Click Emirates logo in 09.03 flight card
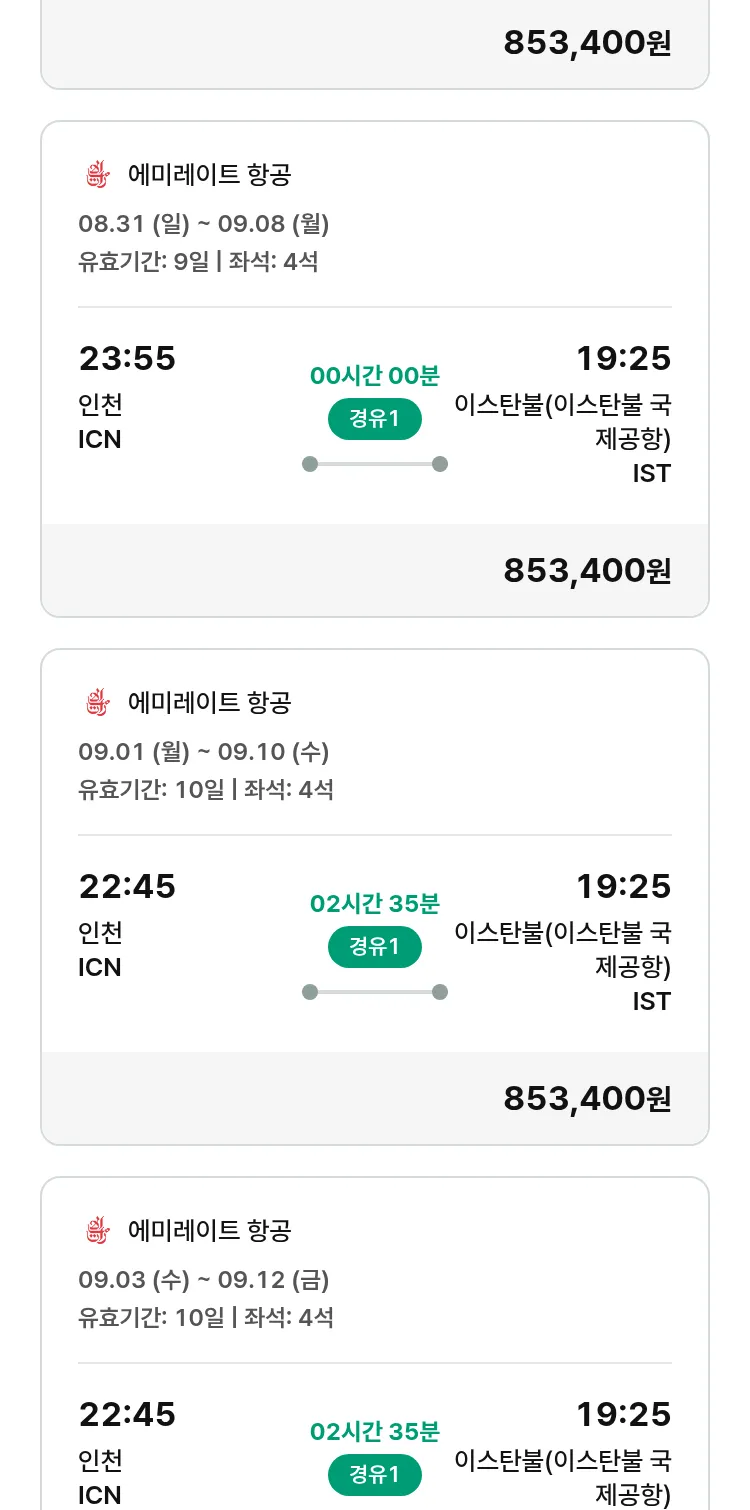Viewport: 750px width, 1510px height. click(97, 1231)
